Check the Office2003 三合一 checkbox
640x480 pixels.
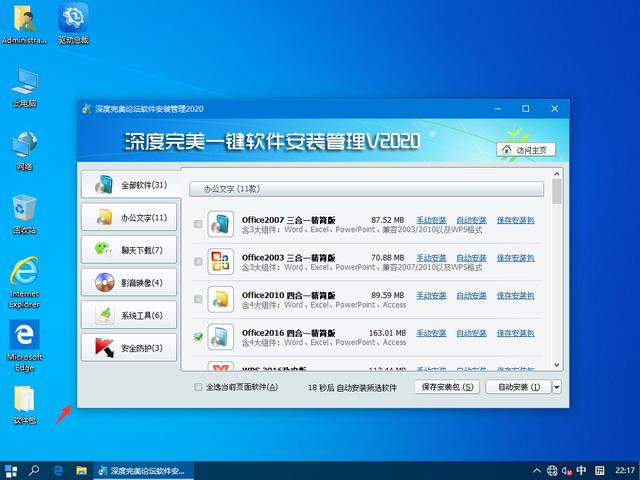[x=198, y=261]
